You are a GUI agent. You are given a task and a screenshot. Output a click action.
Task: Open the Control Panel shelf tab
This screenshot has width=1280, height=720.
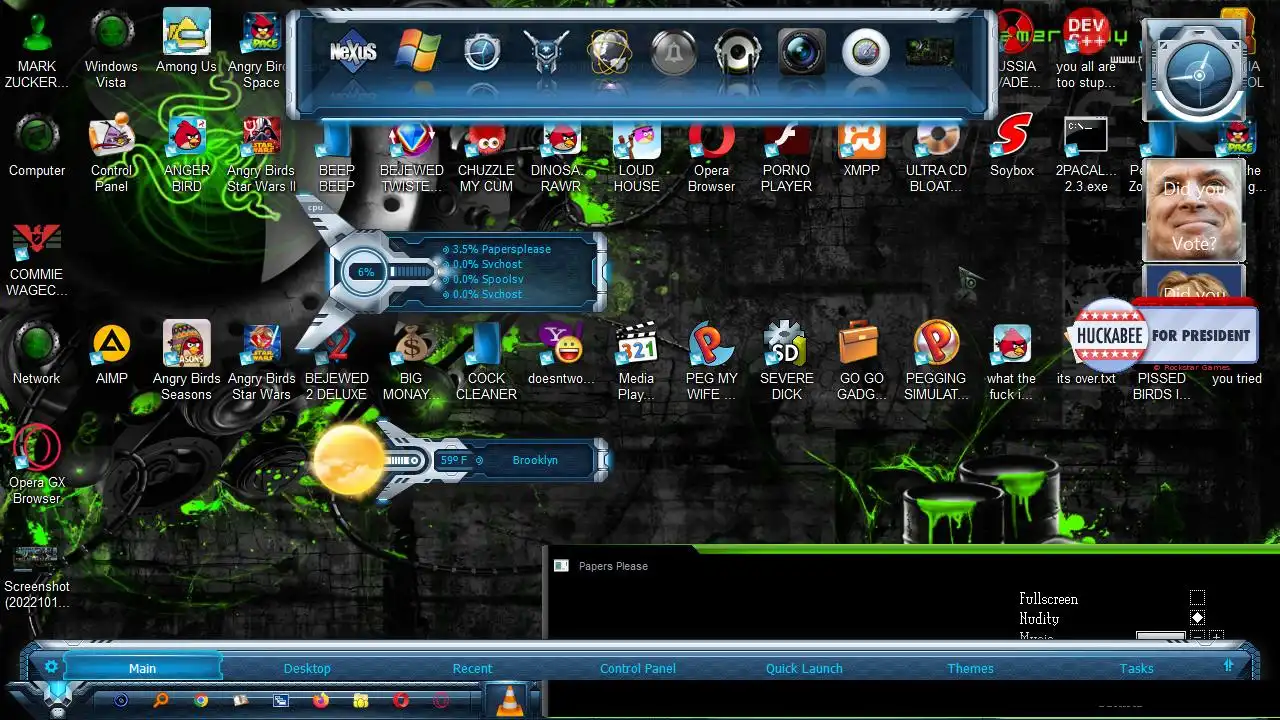click(638, 668)
